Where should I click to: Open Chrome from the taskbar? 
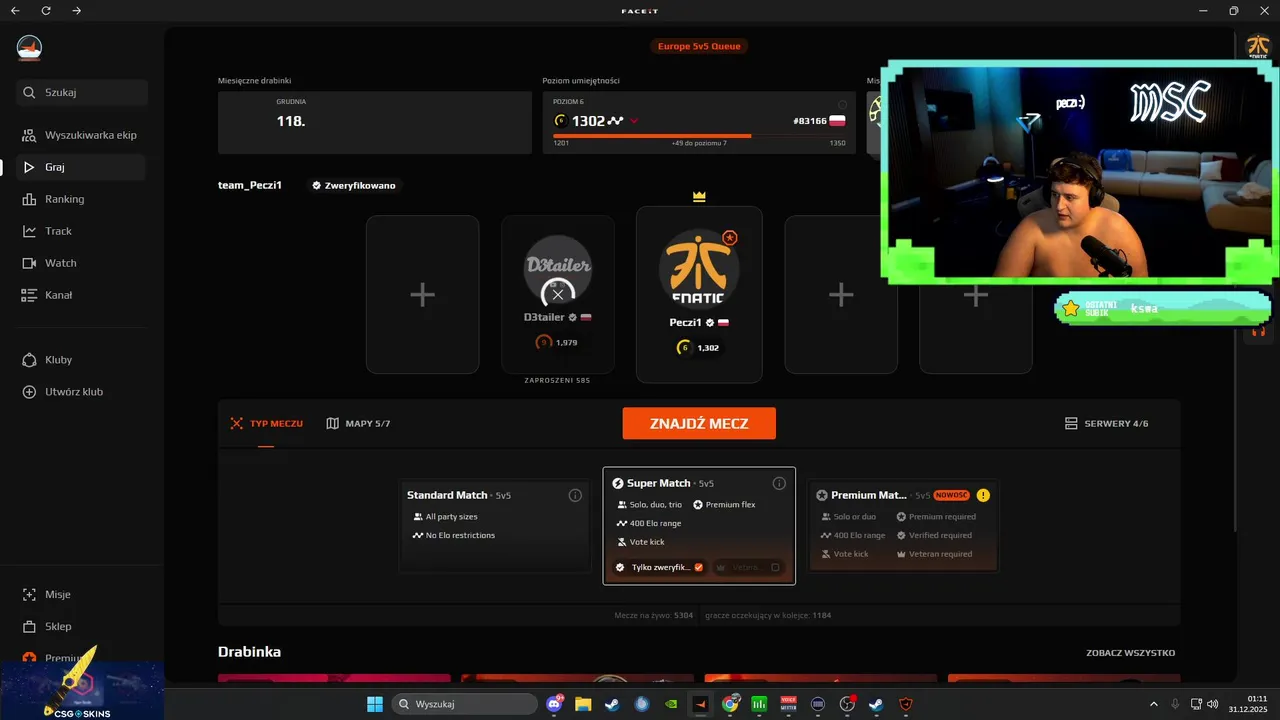pyautogui.click(x=730, y=704)
